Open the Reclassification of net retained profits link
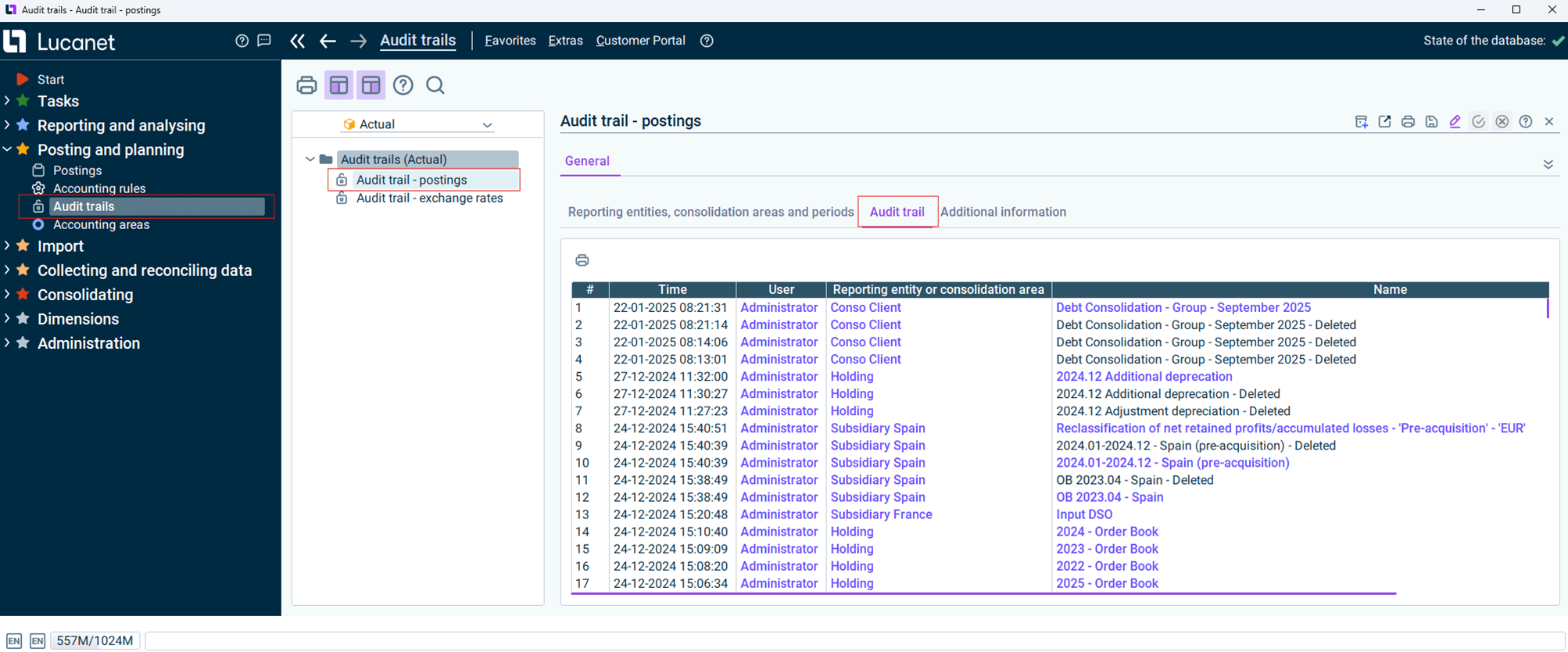 pos(1291,428)
